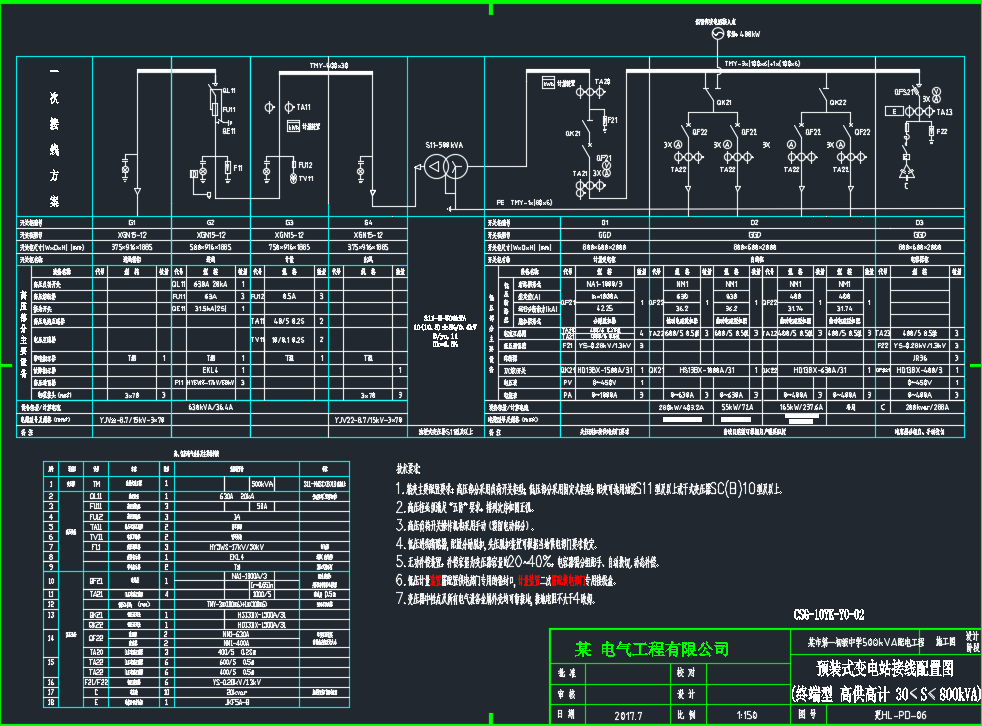Click the vertical '高压部分主要设备' heading
The width and height of the screenshot is (982, 726).
23,333
